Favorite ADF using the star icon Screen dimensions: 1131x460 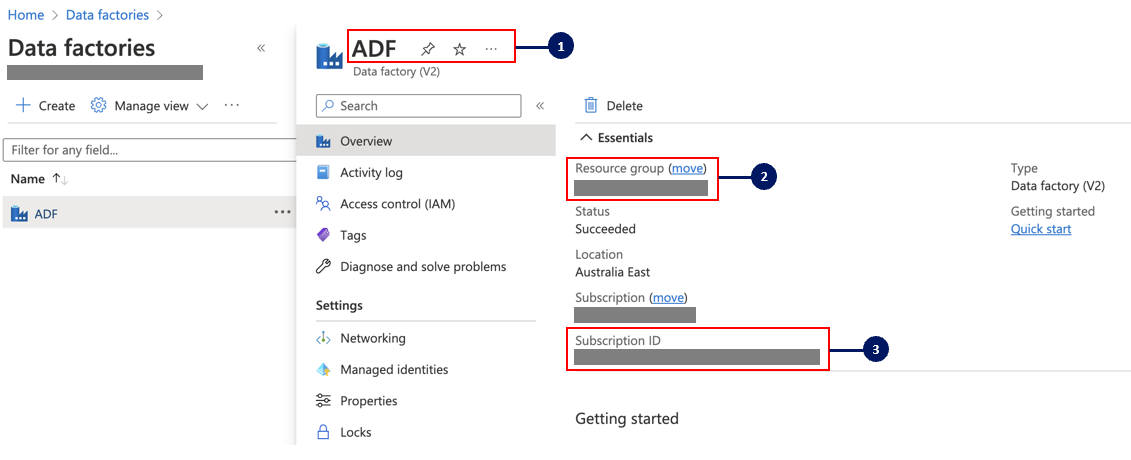459,48
